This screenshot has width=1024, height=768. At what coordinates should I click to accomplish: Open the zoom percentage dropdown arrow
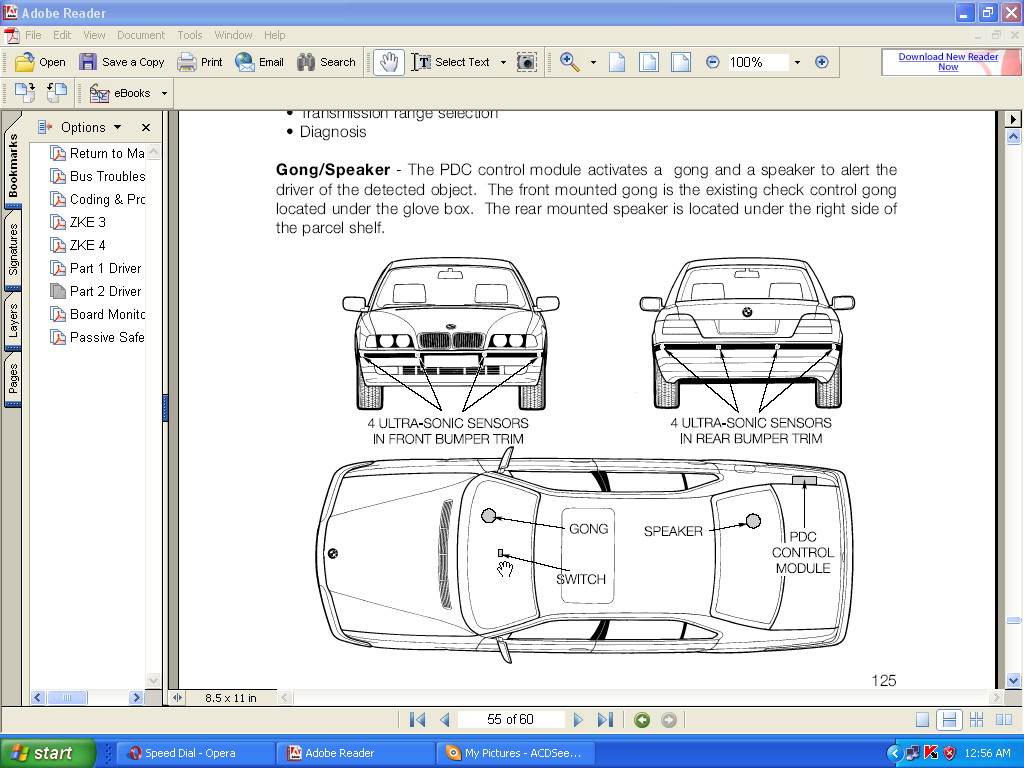point(797,63)
